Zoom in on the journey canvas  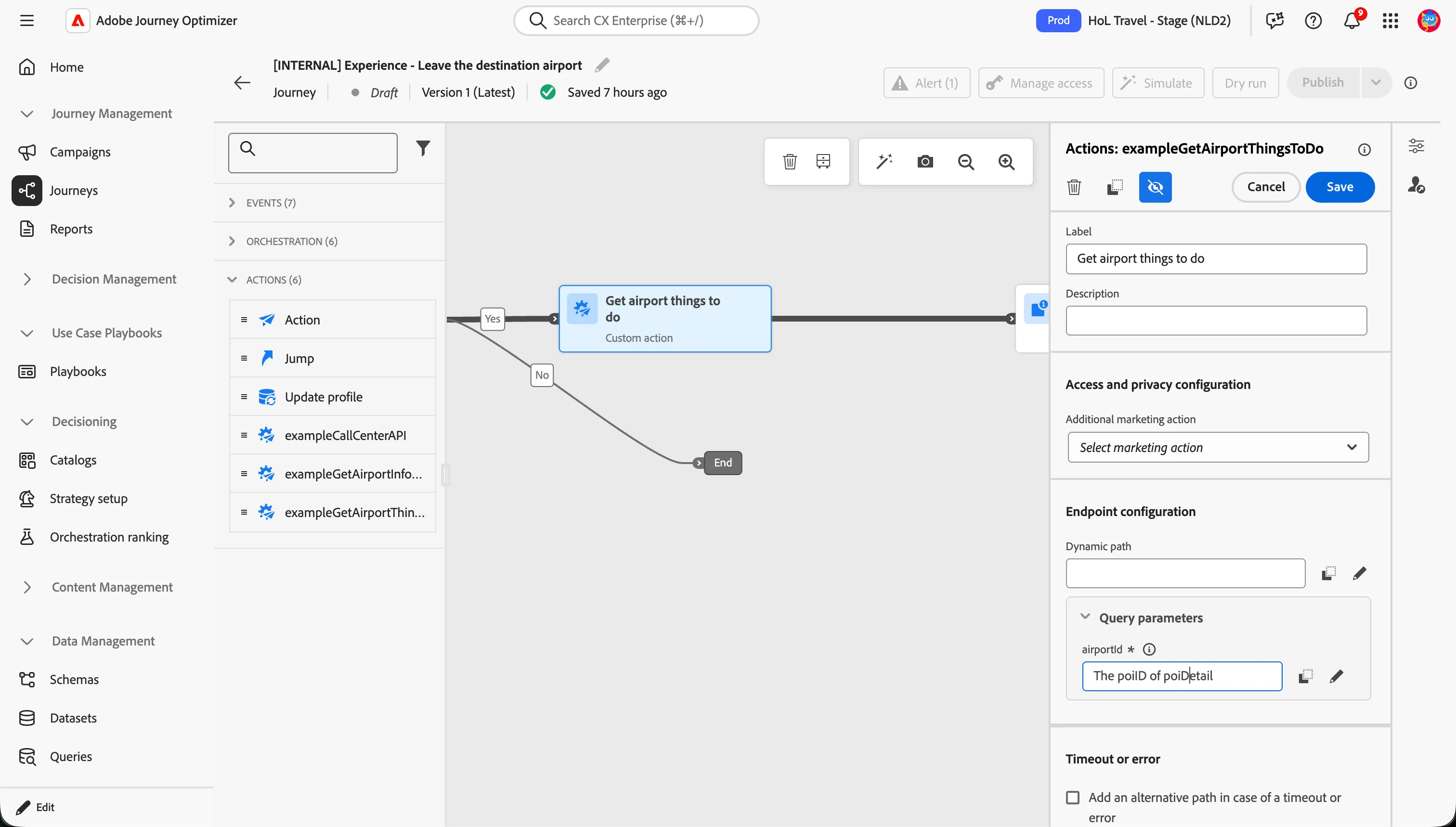coord(1007,162)
